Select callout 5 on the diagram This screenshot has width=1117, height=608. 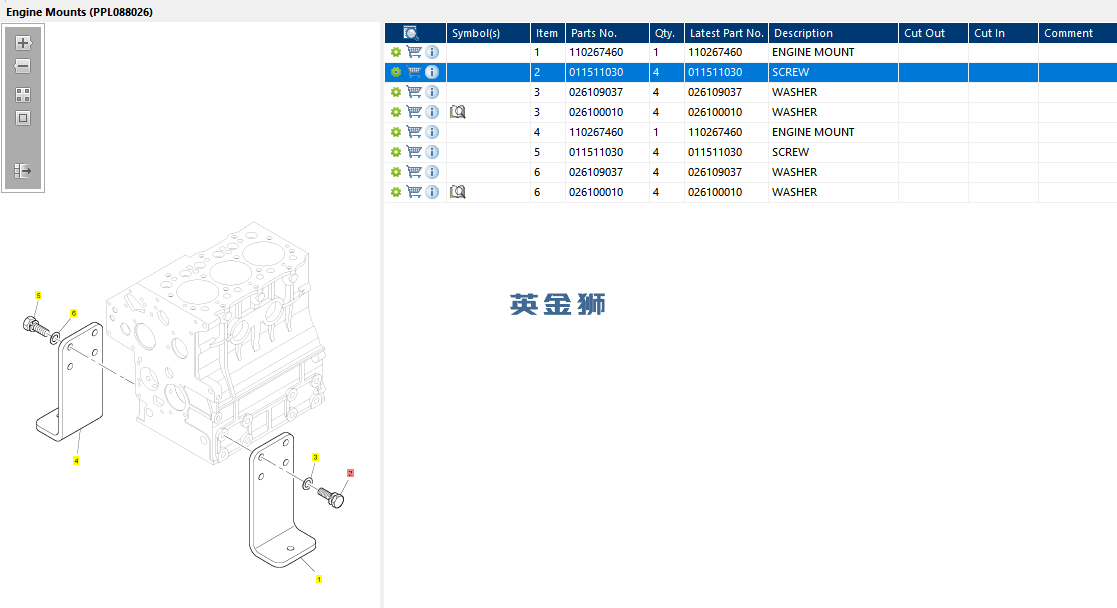38,295
